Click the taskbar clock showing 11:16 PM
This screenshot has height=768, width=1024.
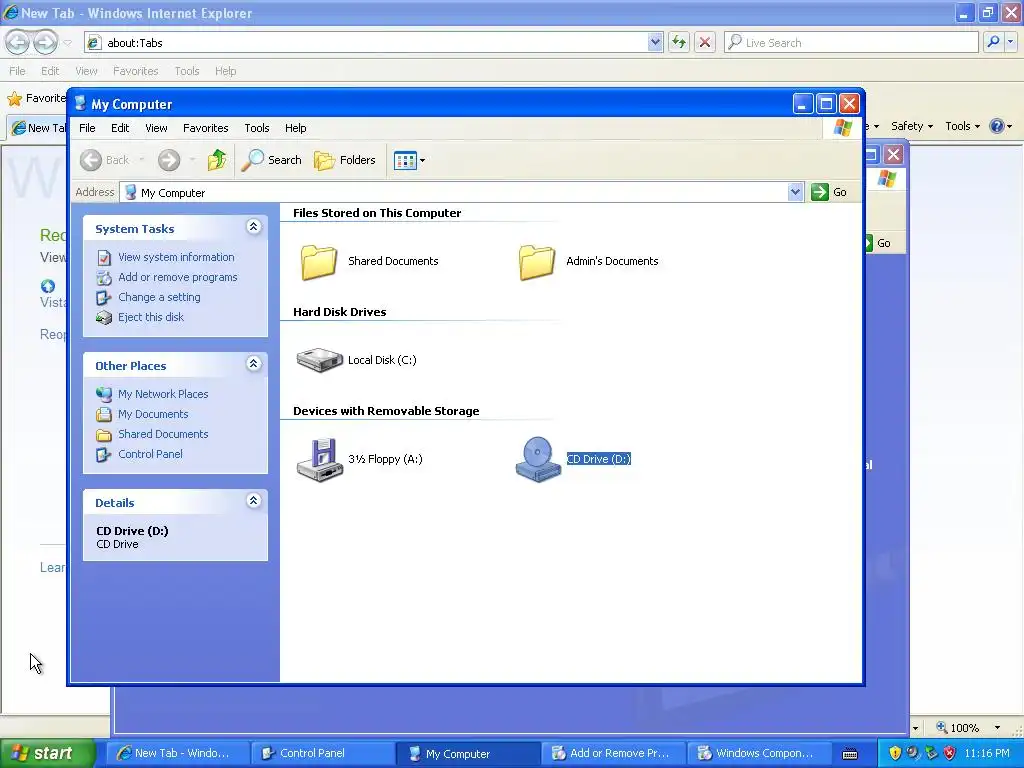point(986,753)
